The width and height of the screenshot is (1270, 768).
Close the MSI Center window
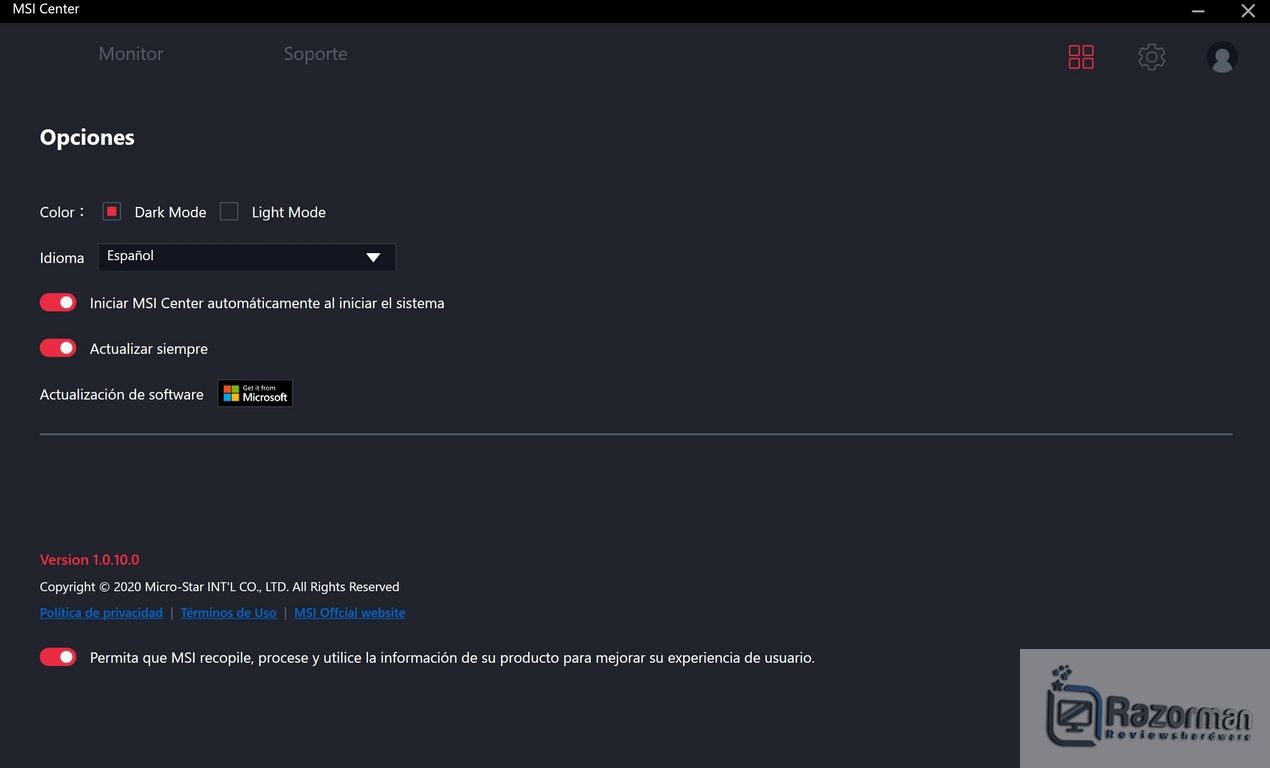pos(1248,11)
